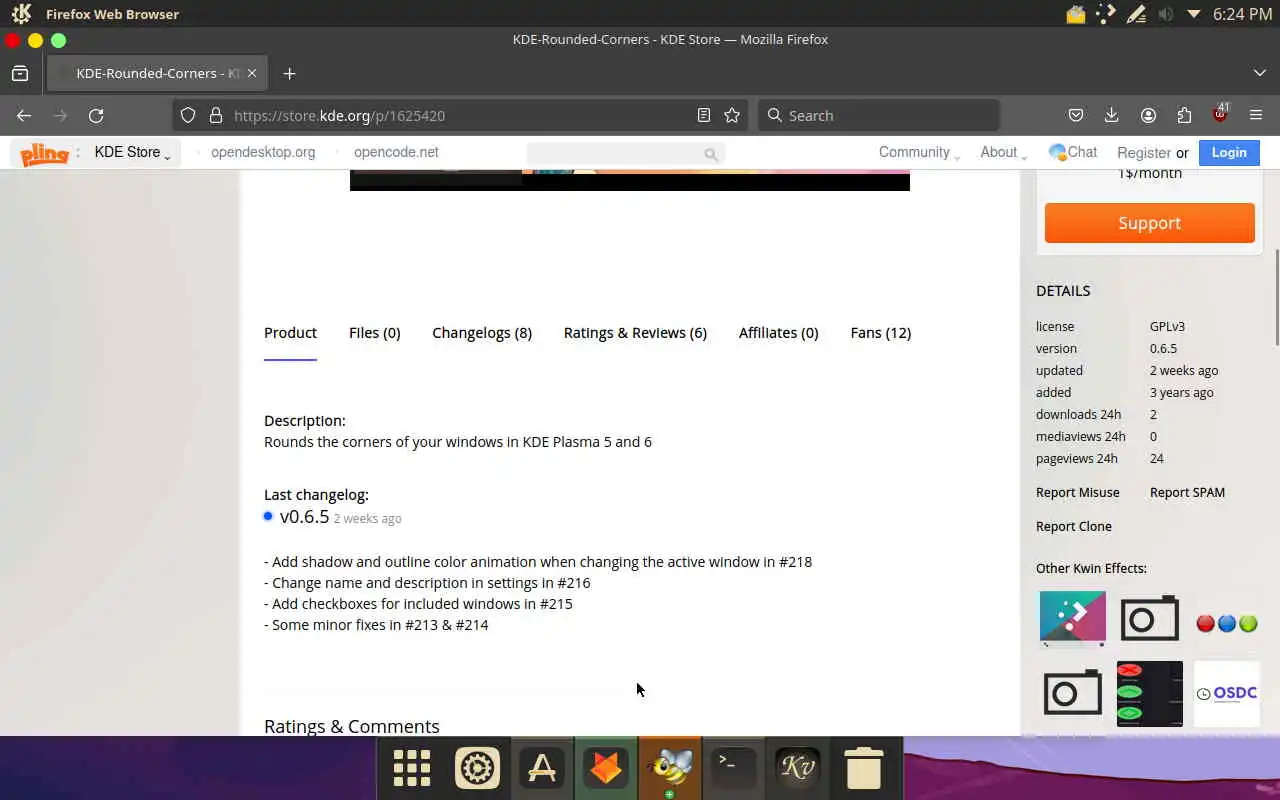Open System Settings gear in dock
1280x800 pixels.
477,768
